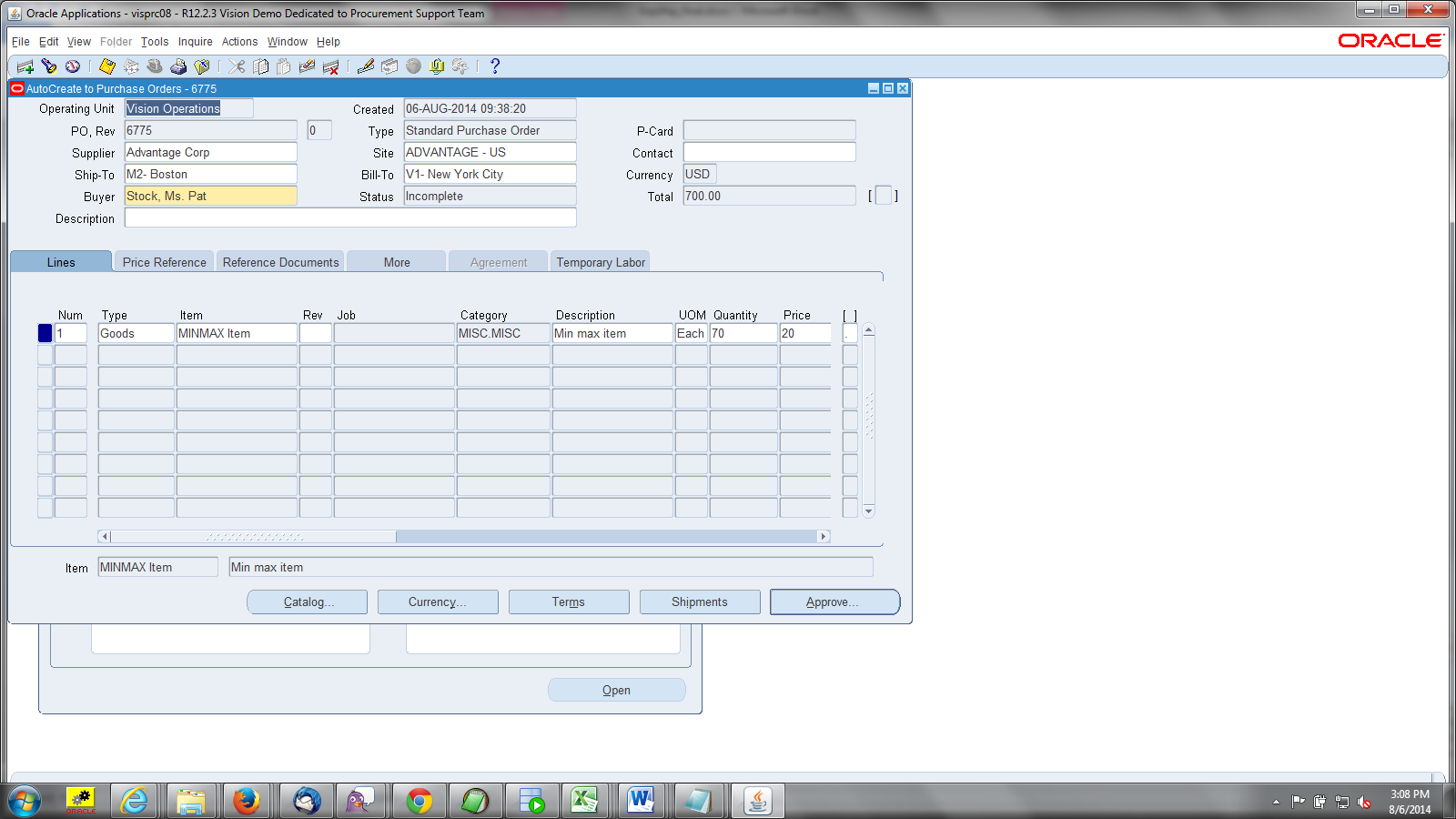This screenshot has width=1456, height=819.
Task: Click the Catalog... button
Action: (x=308, y=602)
